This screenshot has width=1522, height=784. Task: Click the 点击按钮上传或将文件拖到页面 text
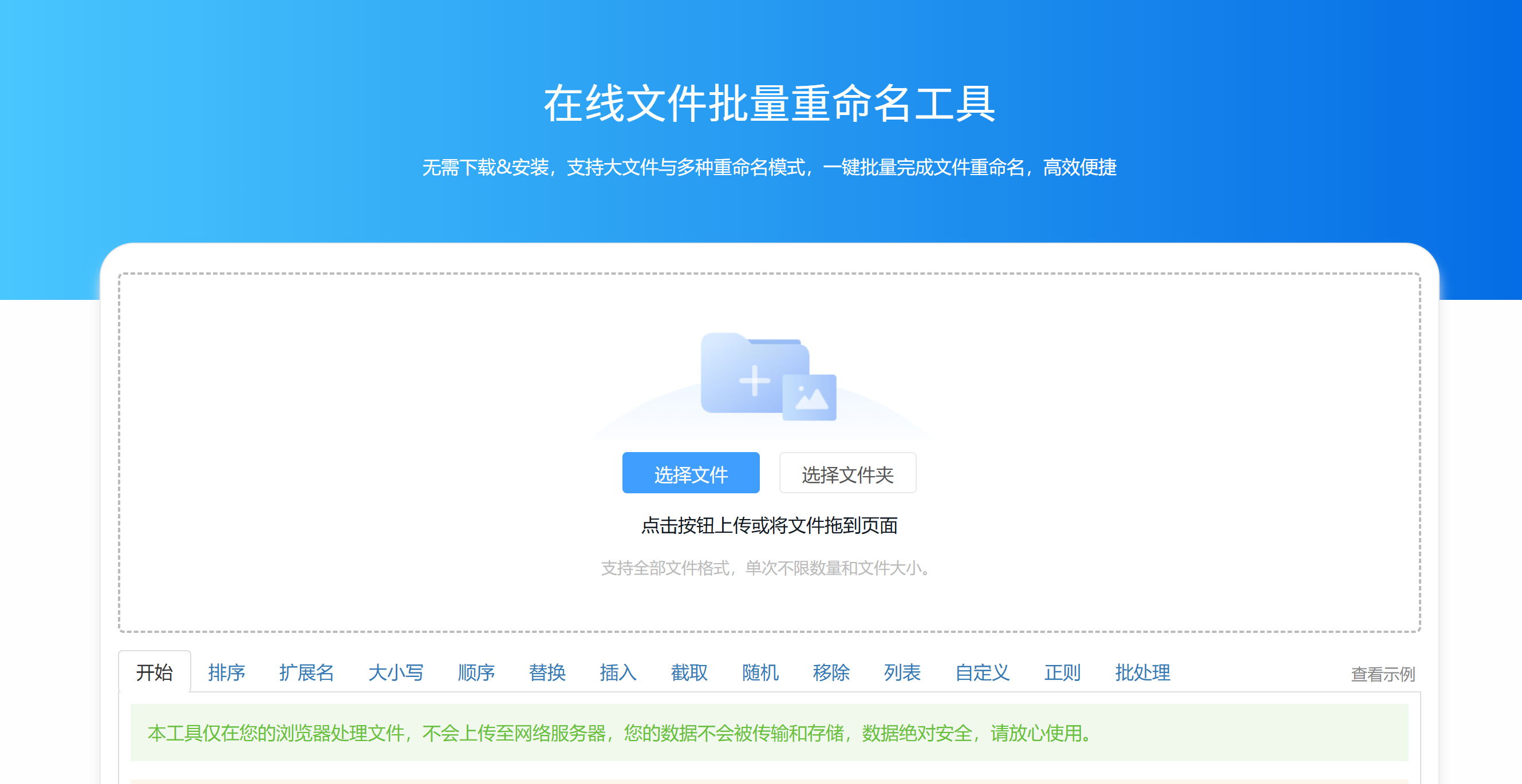(x=769, y=525)
